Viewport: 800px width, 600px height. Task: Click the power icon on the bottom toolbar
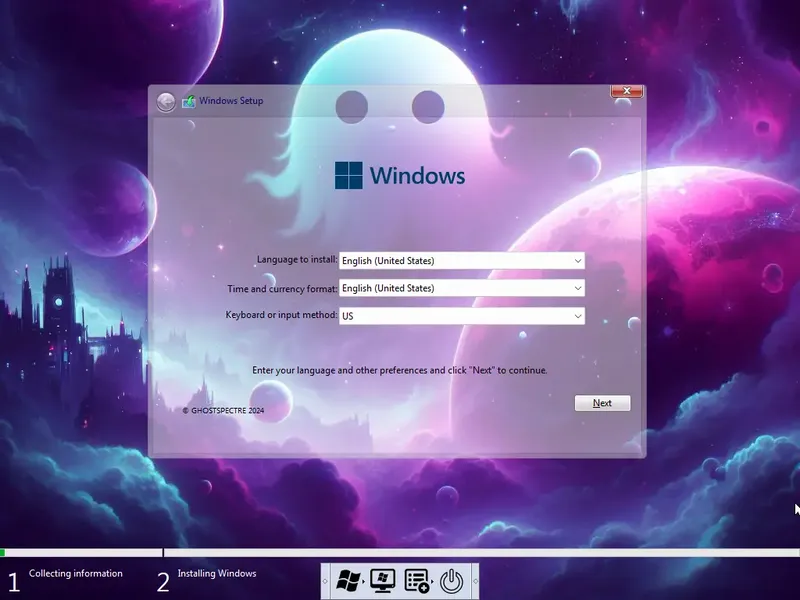coord(452,580)
